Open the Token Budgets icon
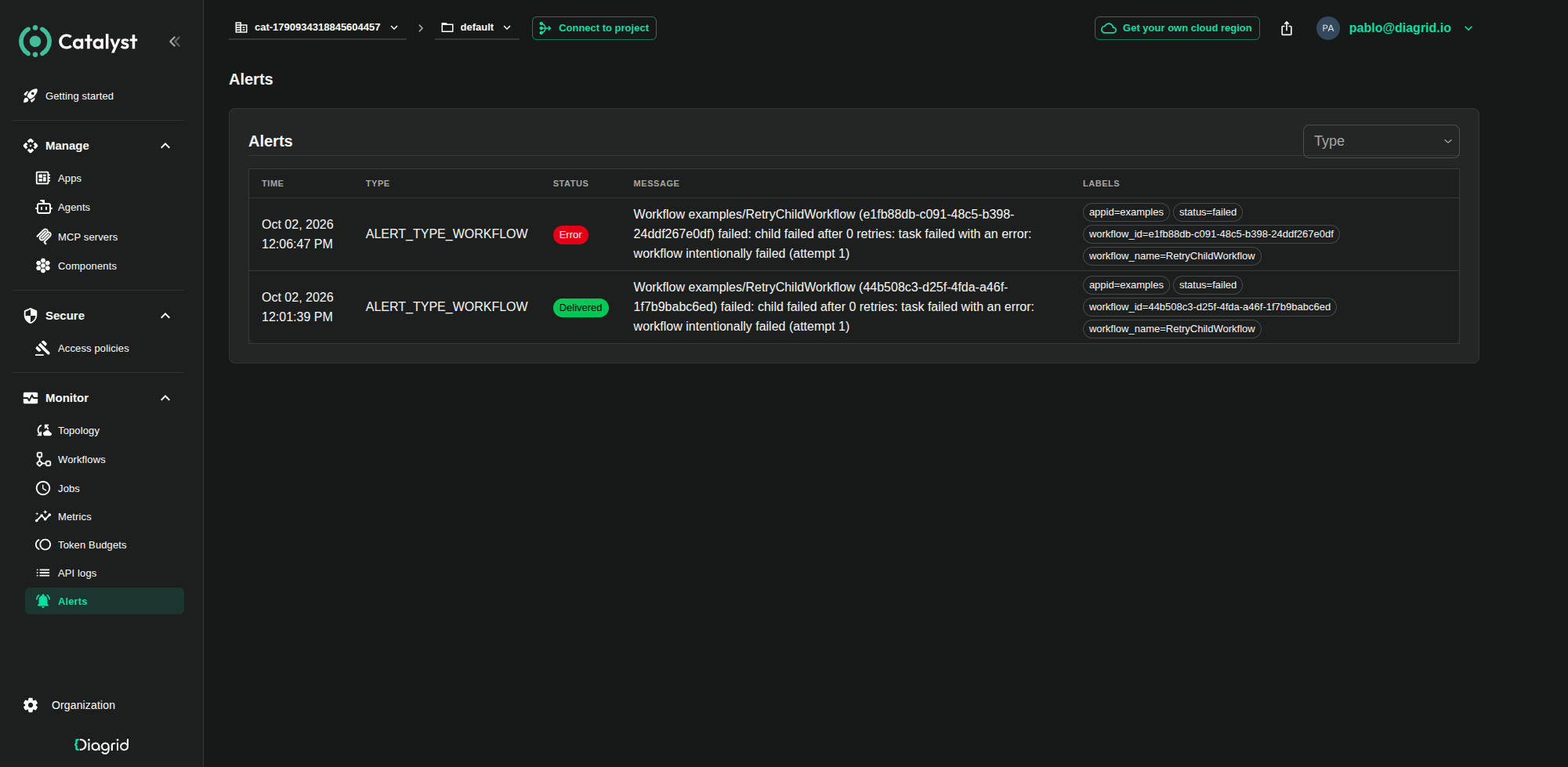Image resolution: width=1568 pixels, height=767 pixels. (x=43, y=544)
